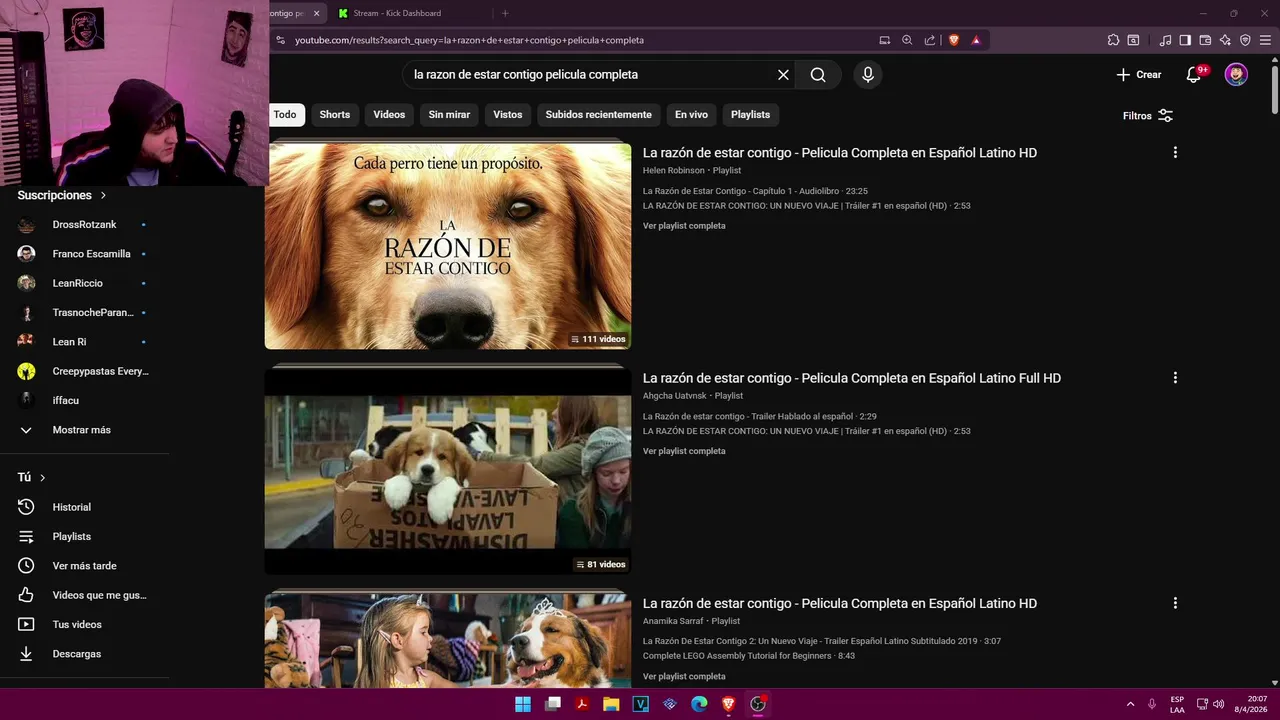Open the 111 videos playlist thumbnail

448,246
